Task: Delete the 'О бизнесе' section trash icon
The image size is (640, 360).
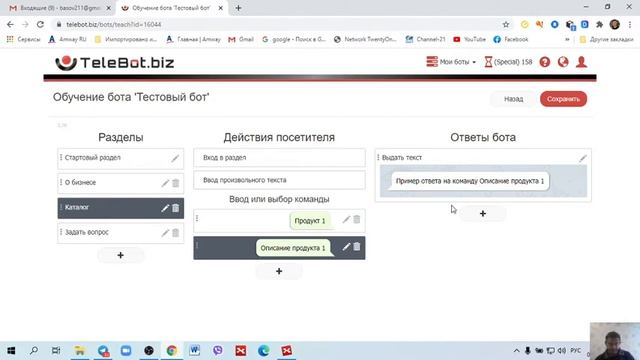Action: [176, 183]
